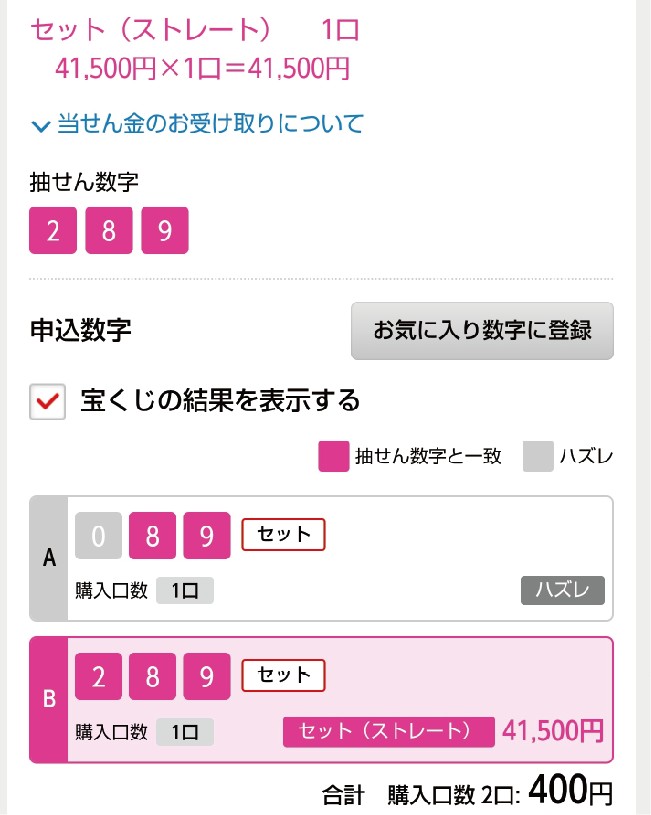651x815 pixels.
Task: Click the pink 抽せん数字と一致 legend swatch
Action: coord(332,457)
